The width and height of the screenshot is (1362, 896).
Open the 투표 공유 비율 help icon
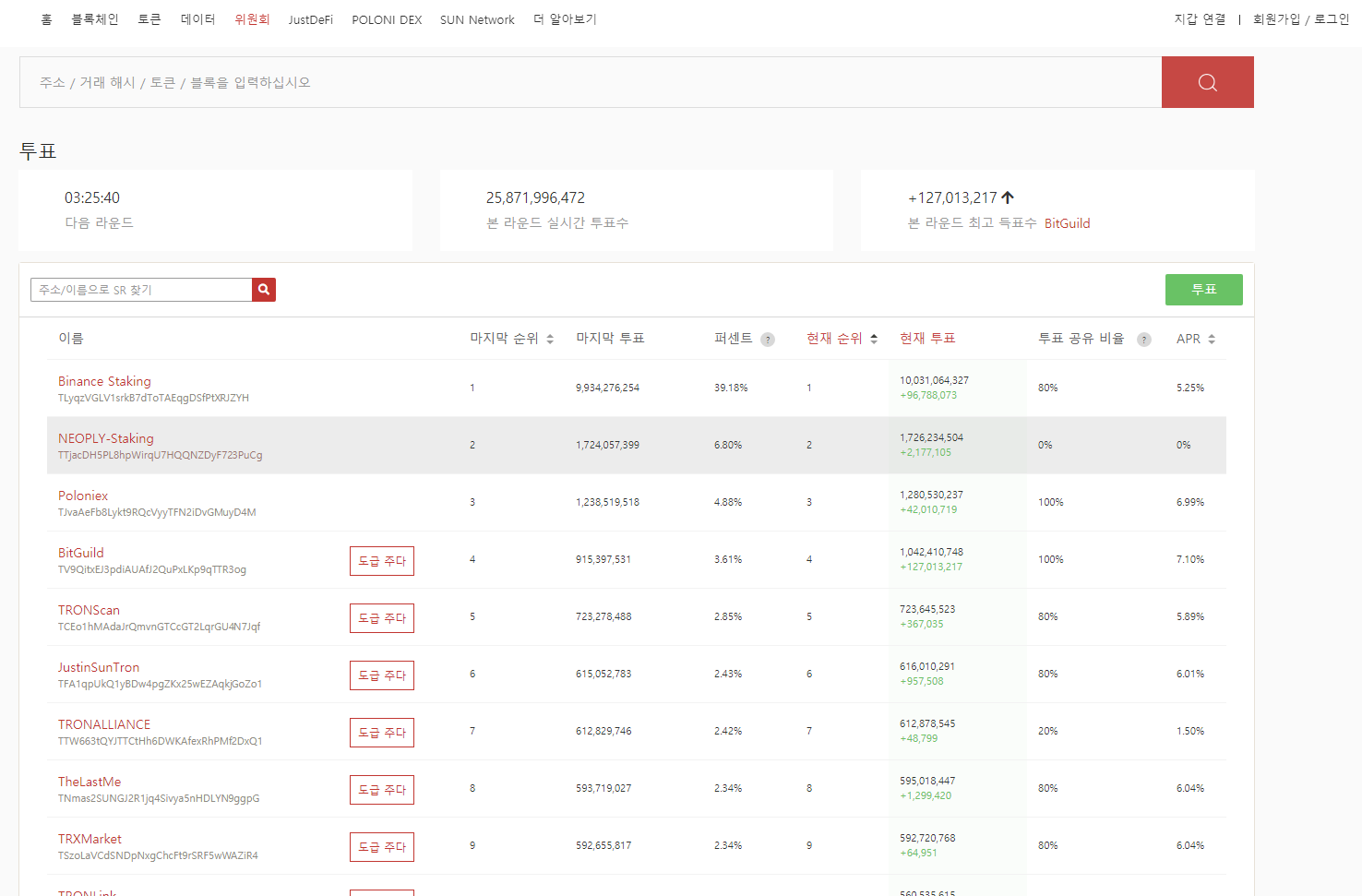[1144, 340]
